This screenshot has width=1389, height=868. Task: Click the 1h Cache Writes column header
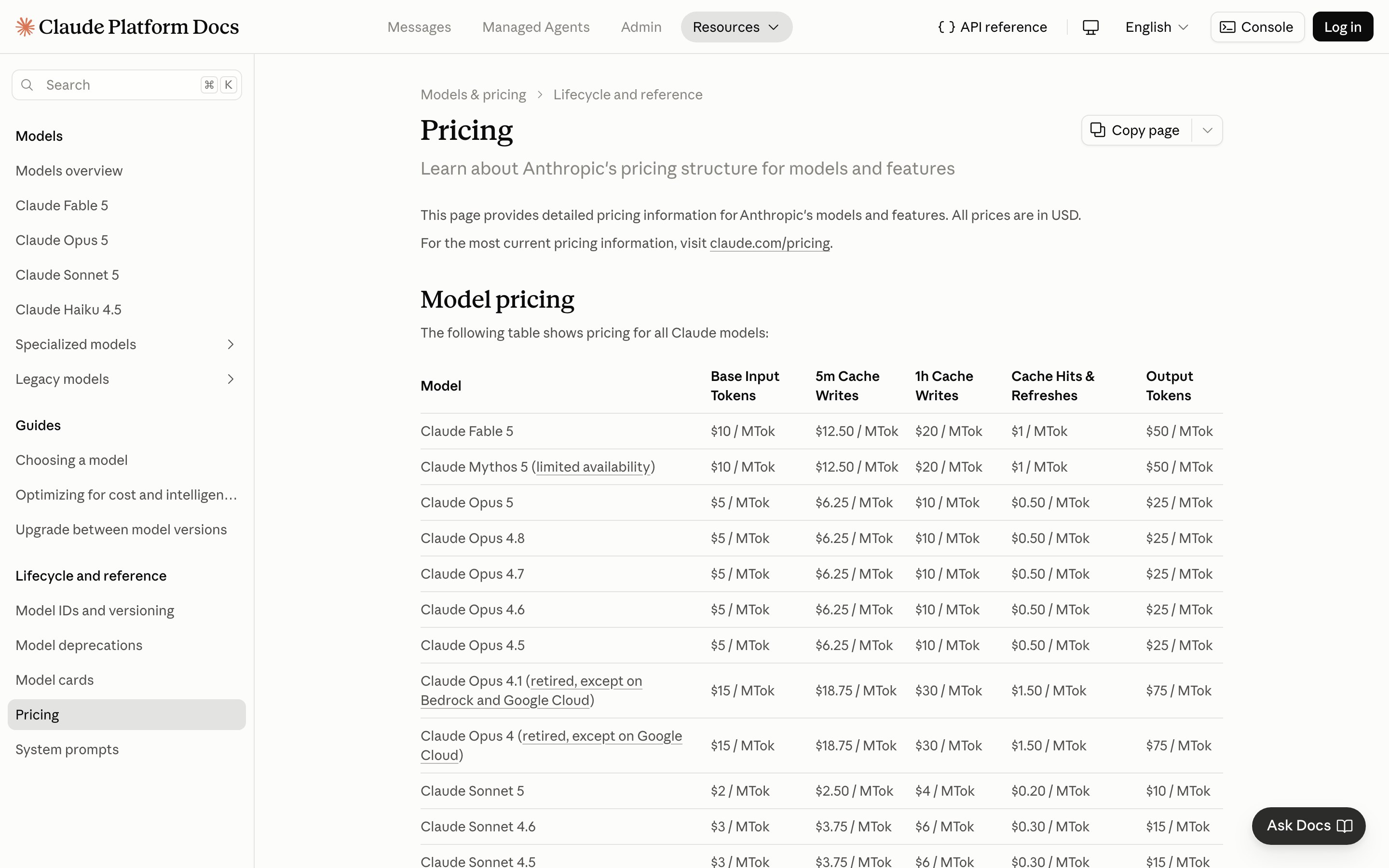[944, 386]
